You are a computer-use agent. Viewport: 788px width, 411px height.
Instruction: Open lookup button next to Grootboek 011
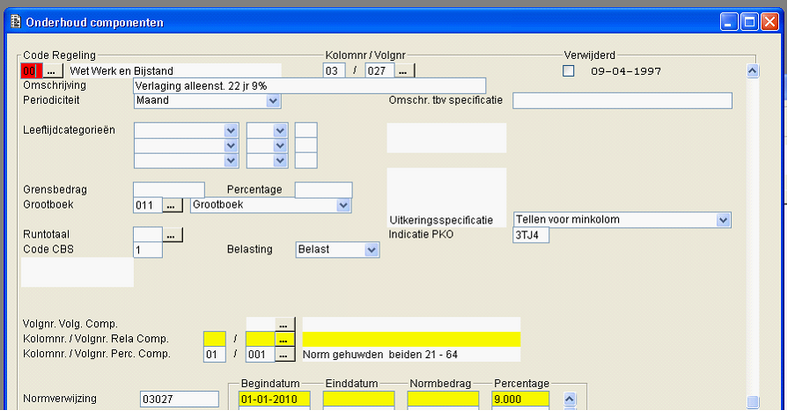click(172, 205)
